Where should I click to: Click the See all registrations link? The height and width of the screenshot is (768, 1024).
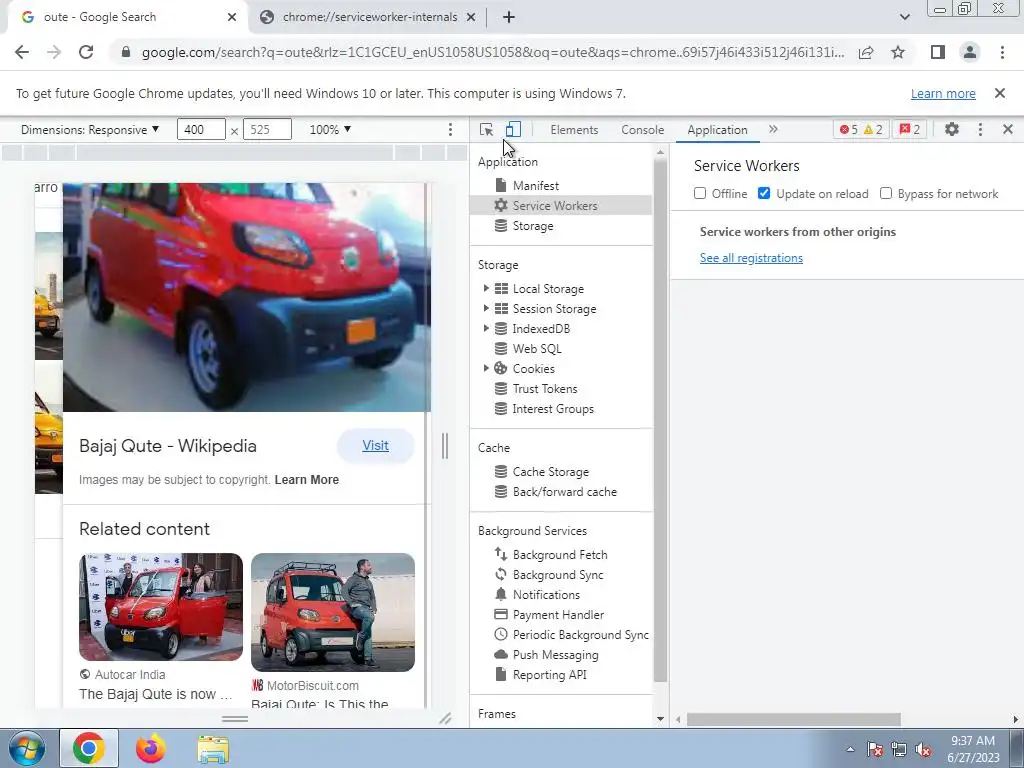coord(751,258)
